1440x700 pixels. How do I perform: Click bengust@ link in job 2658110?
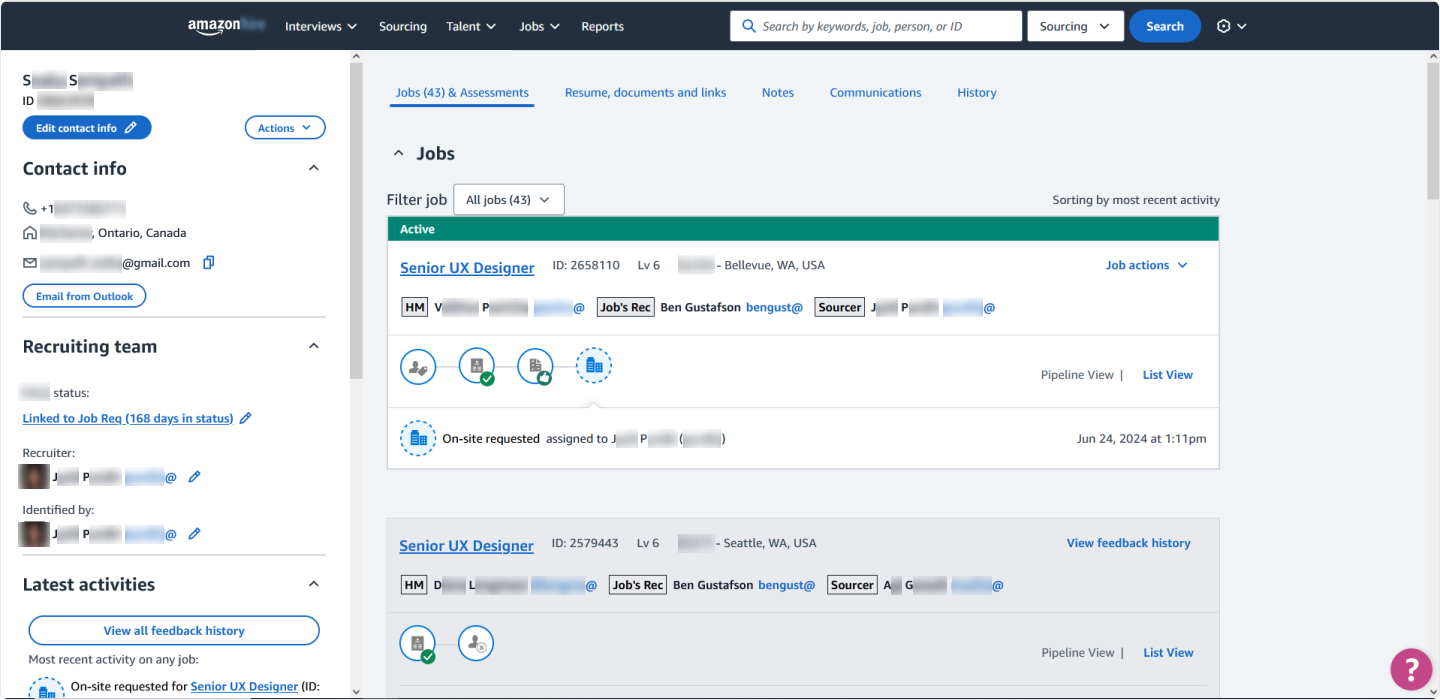(775, 308)
